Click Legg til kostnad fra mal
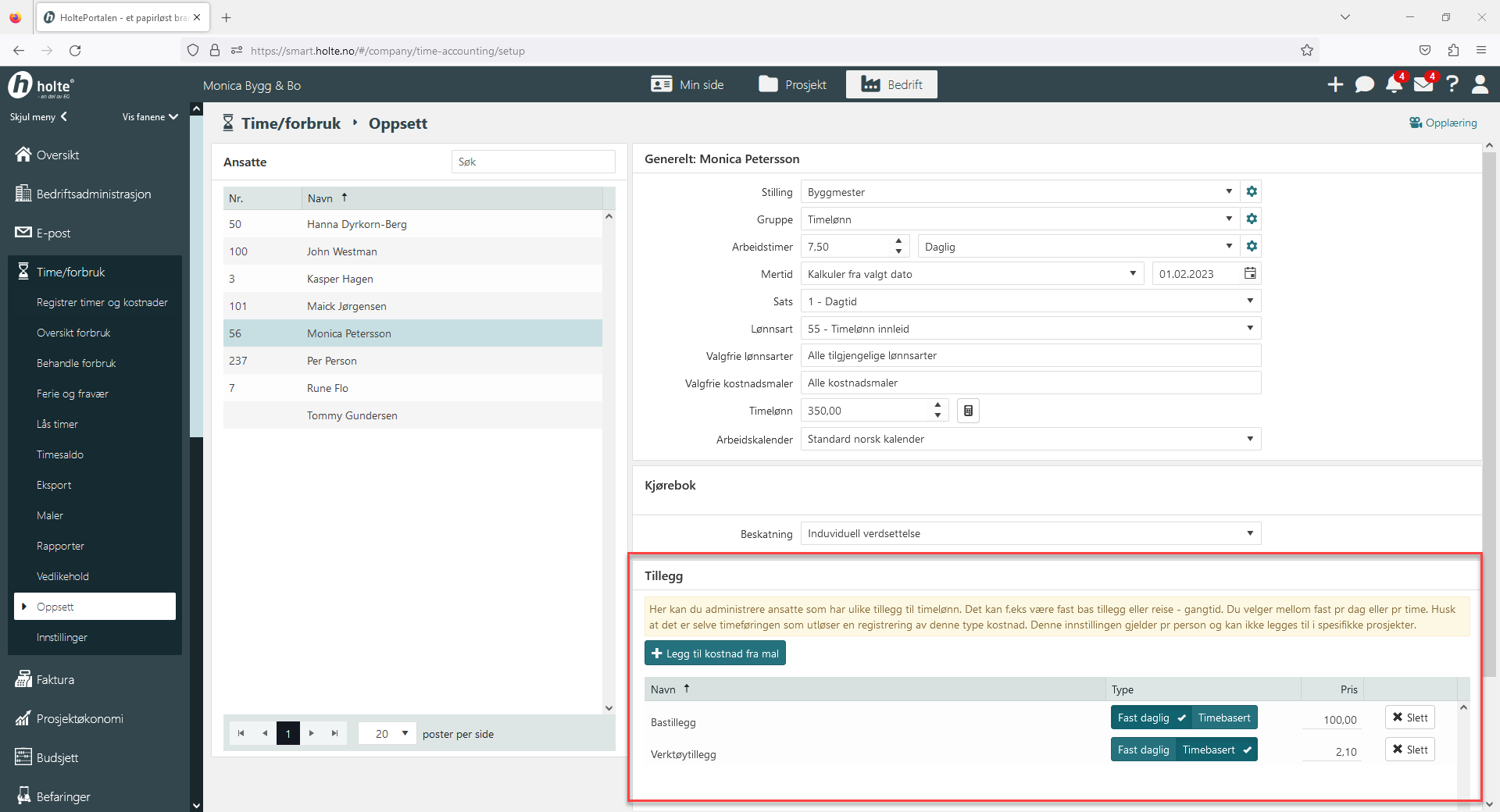The image size is (1500, 812). click(x=715, y=654)
